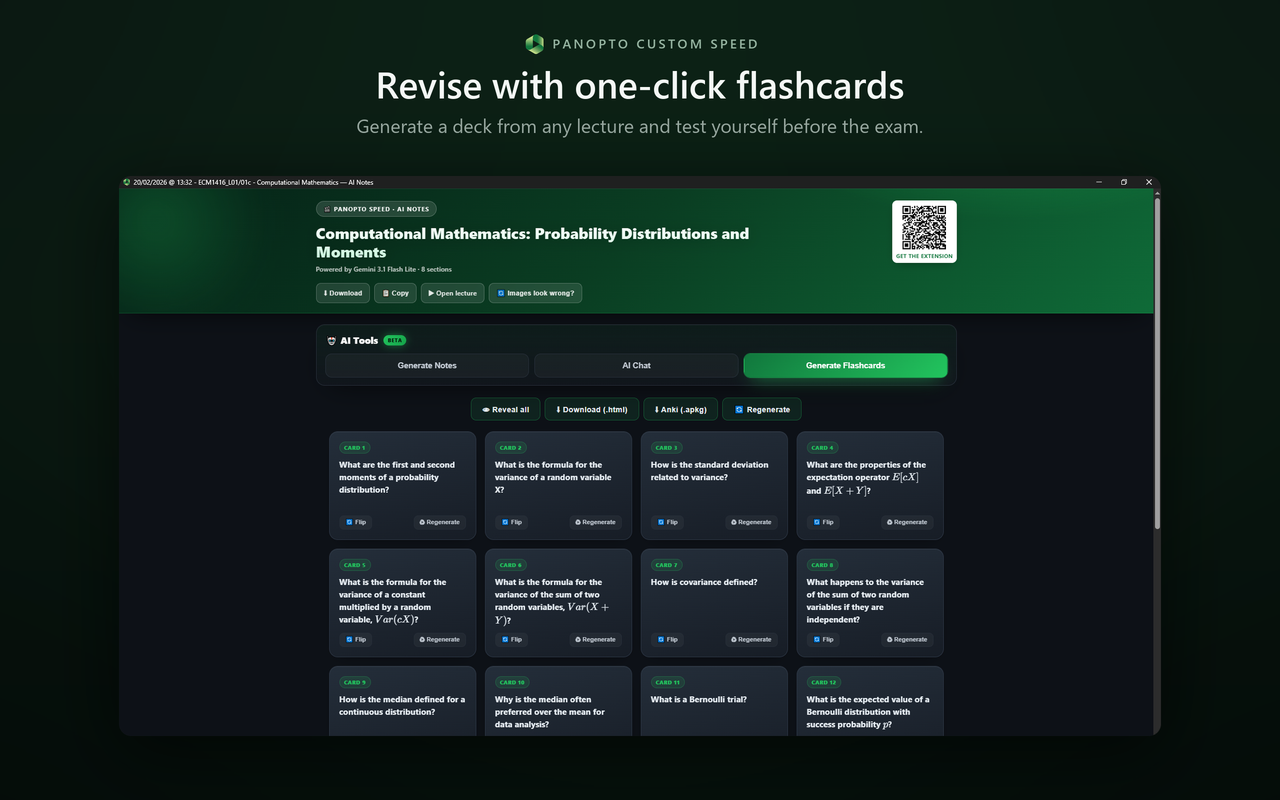Click the Images look wrong? button
Screen dimensions: 1280x800
pyautogui.click(x=536, y=293)
